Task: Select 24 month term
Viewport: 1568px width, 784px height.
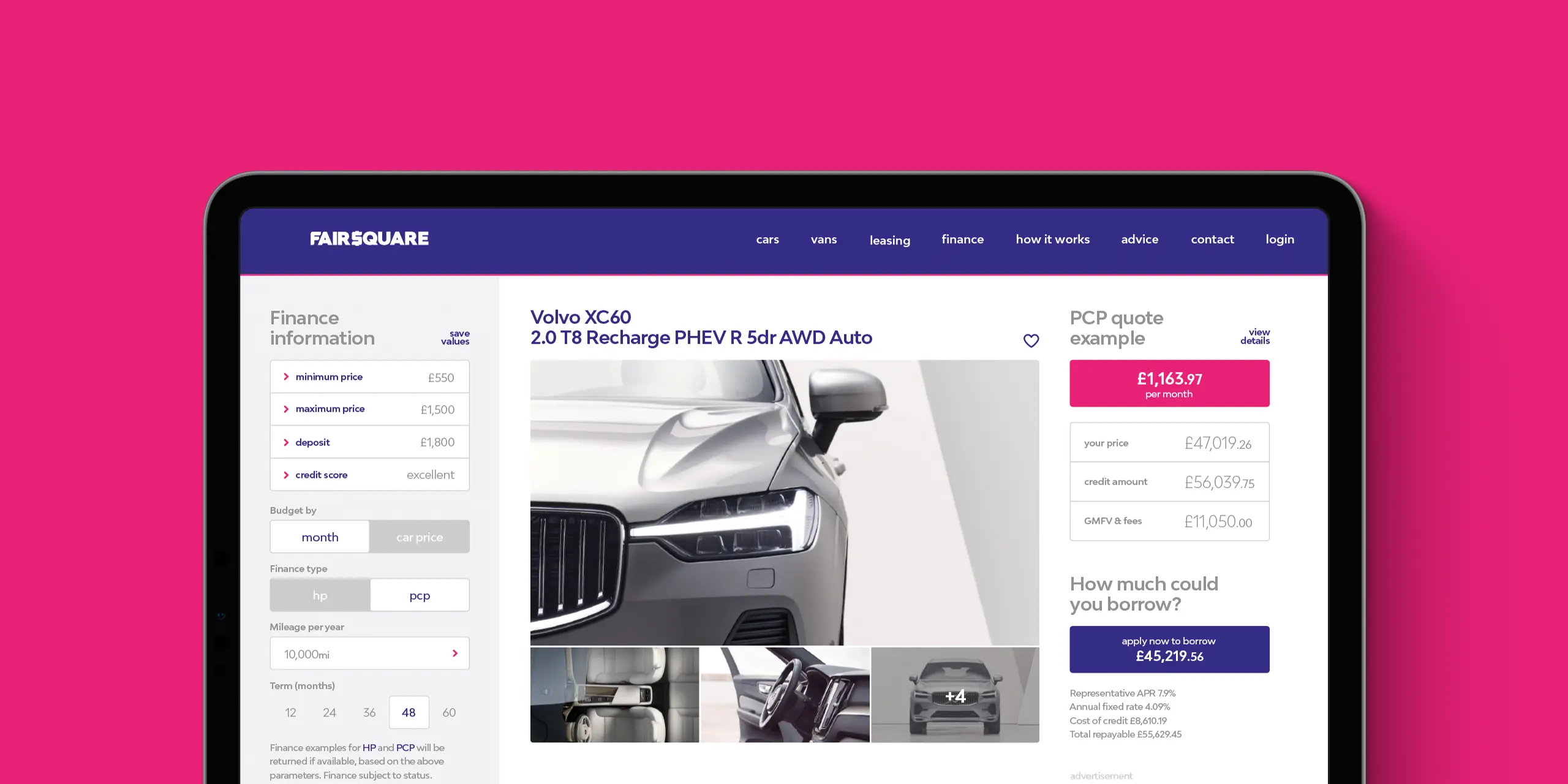Action: point(330,712)
